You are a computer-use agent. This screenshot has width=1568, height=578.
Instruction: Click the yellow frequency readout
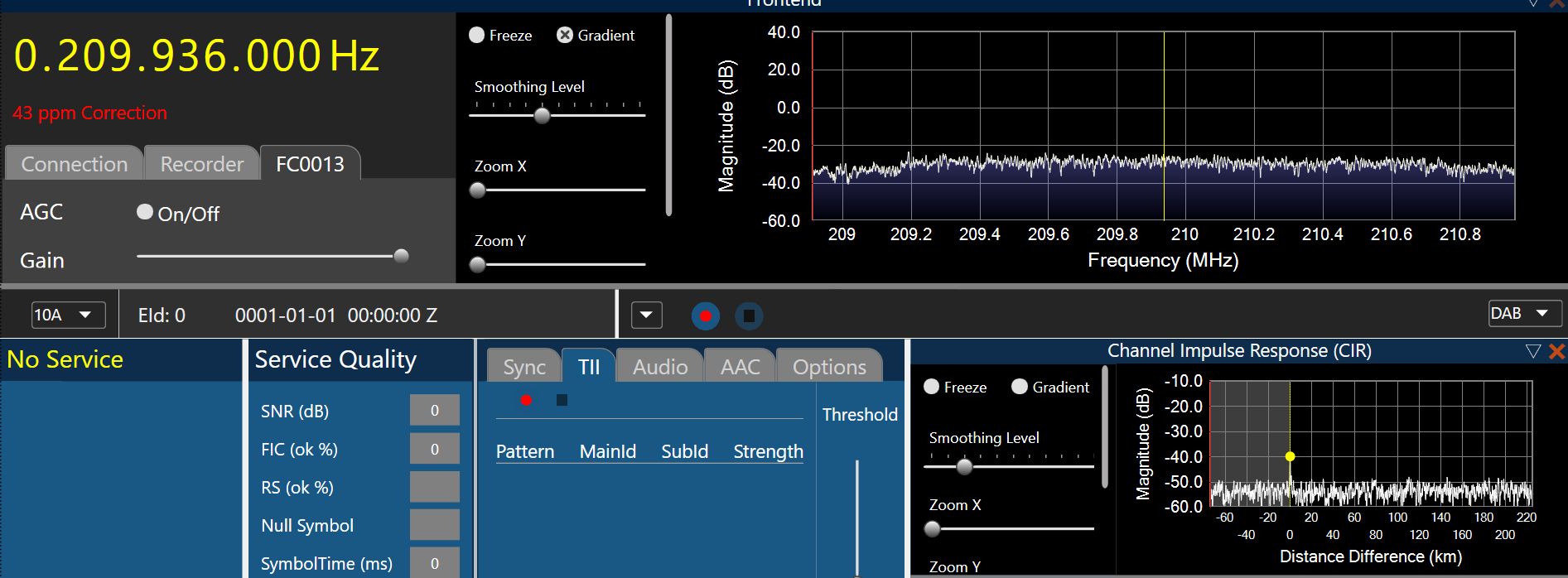click(x=196, y=56)
